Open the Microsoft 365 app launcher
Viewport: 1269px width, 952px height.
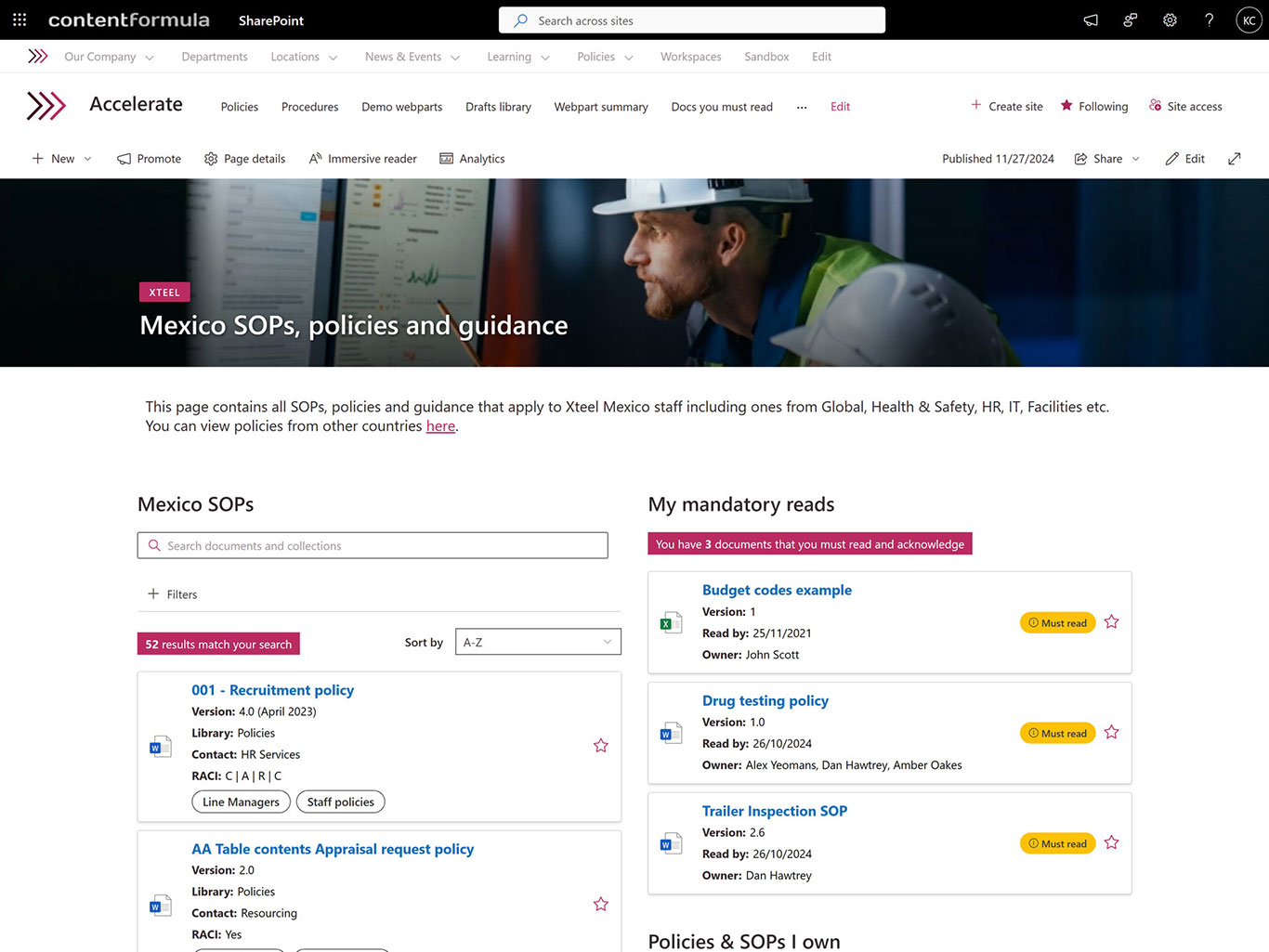pos(20,20)
